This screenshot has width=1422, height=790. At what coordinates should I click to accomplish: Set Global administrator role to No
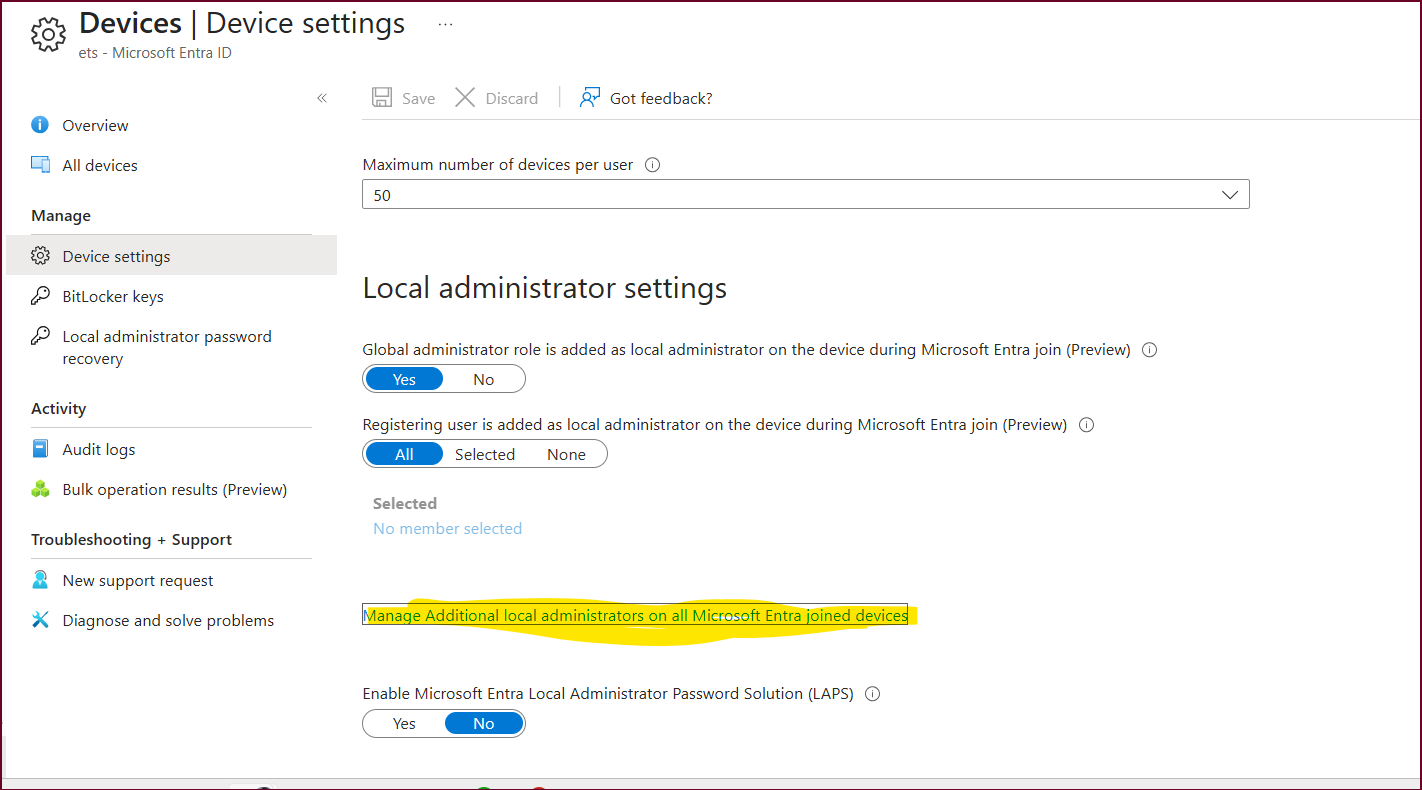[x=484, y=379]
